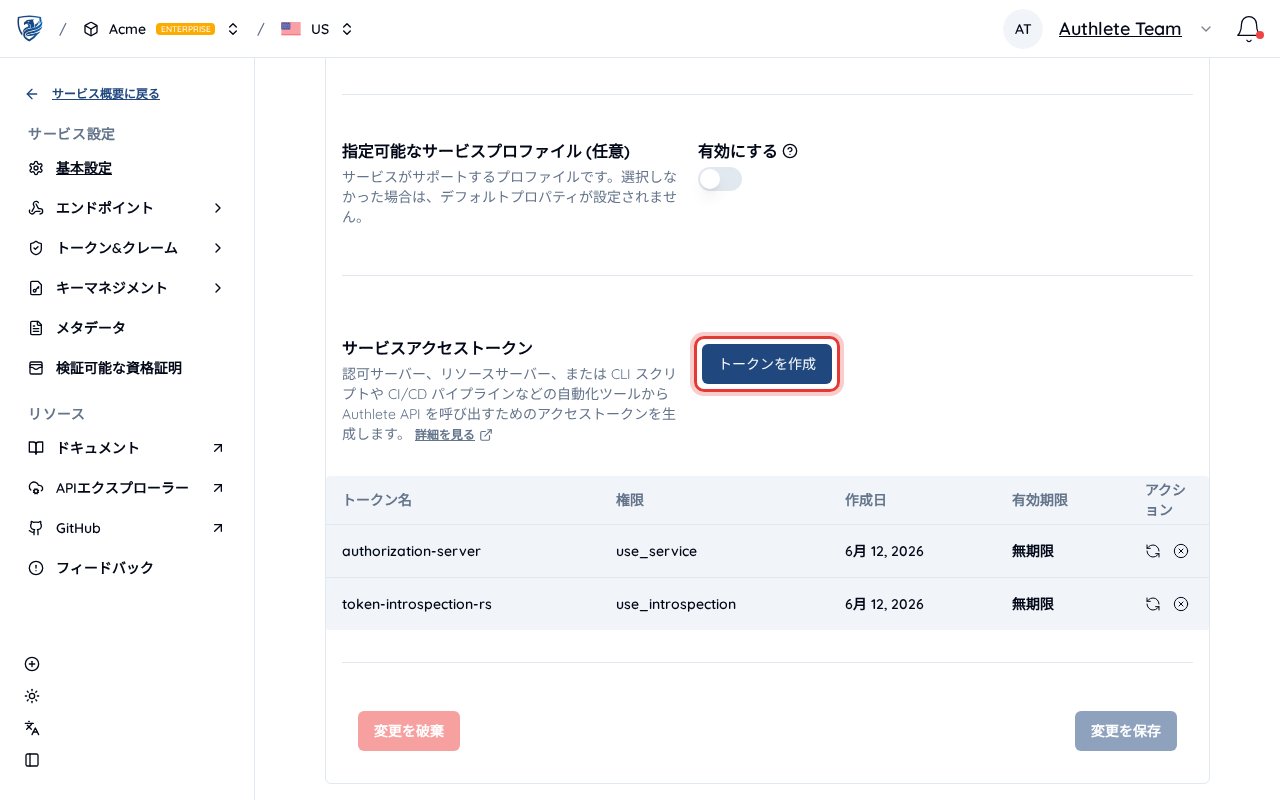Click external arrow next to APIエクスプローラー
Image resolution: width=1280 pixels, height=800 pixels.
point(218,488)
